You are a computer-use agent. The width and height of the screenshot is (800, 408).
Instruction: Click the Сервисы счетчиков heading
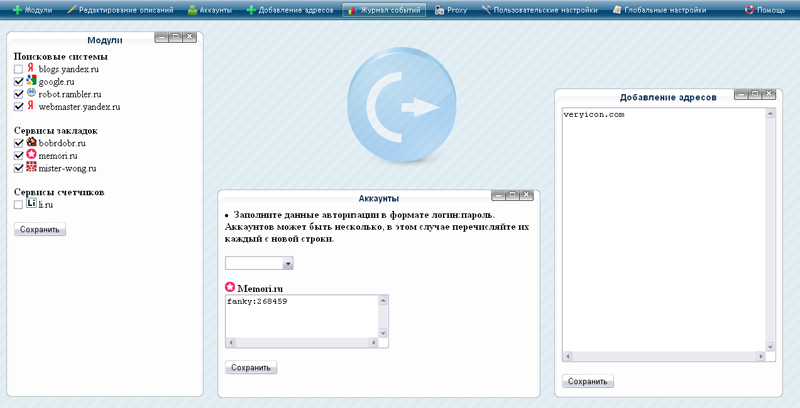[x=59, y=192]
